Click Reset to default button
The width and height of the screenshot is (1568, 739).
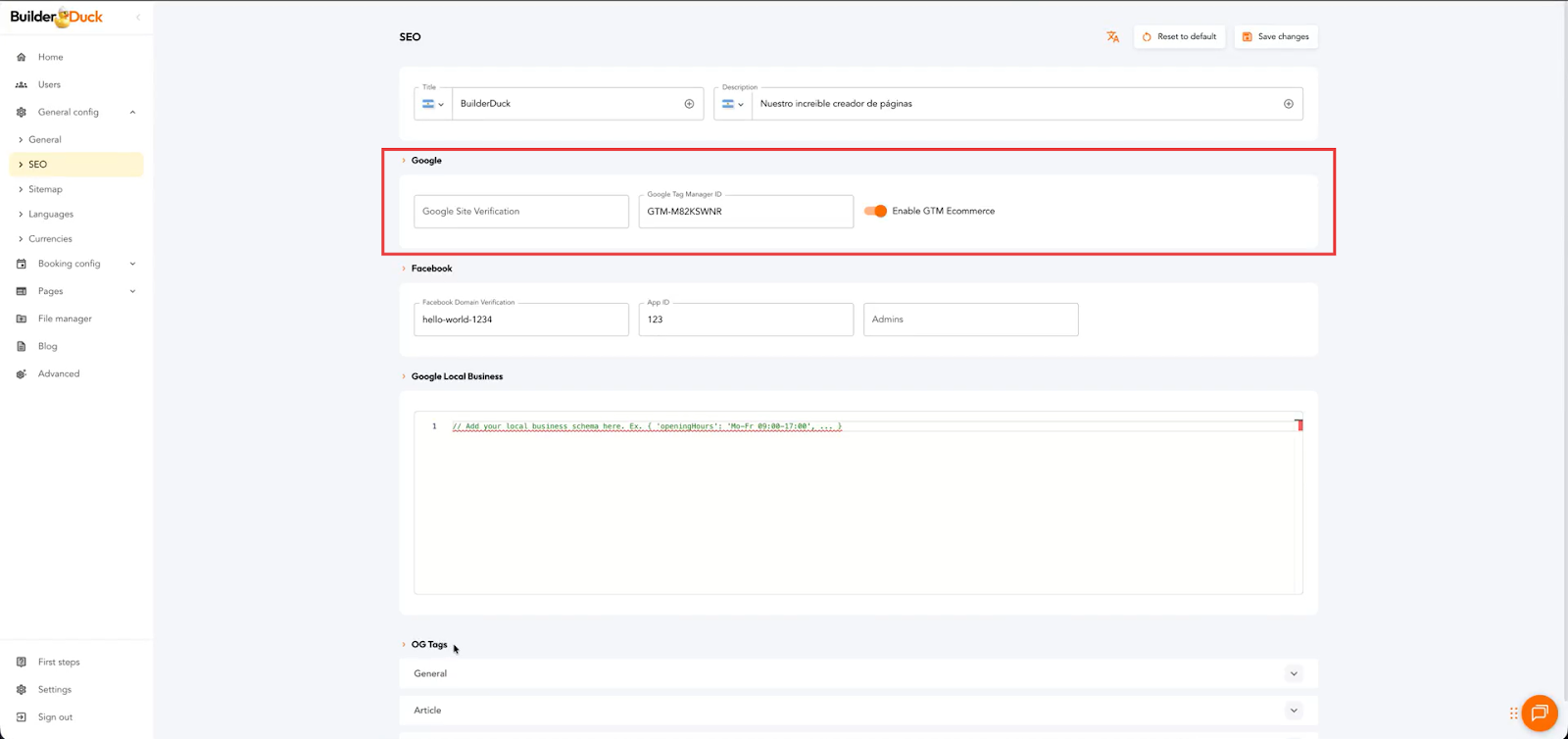click(x=1179, y=37)
